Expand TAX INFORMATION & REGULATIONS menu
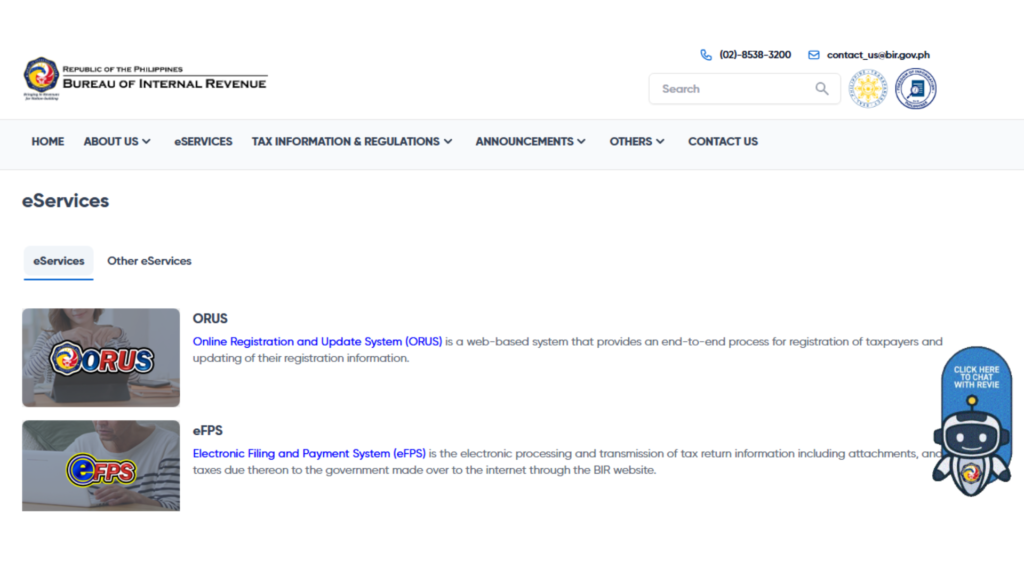This screenshot has height=576, width=1024. tap(352, 142)
